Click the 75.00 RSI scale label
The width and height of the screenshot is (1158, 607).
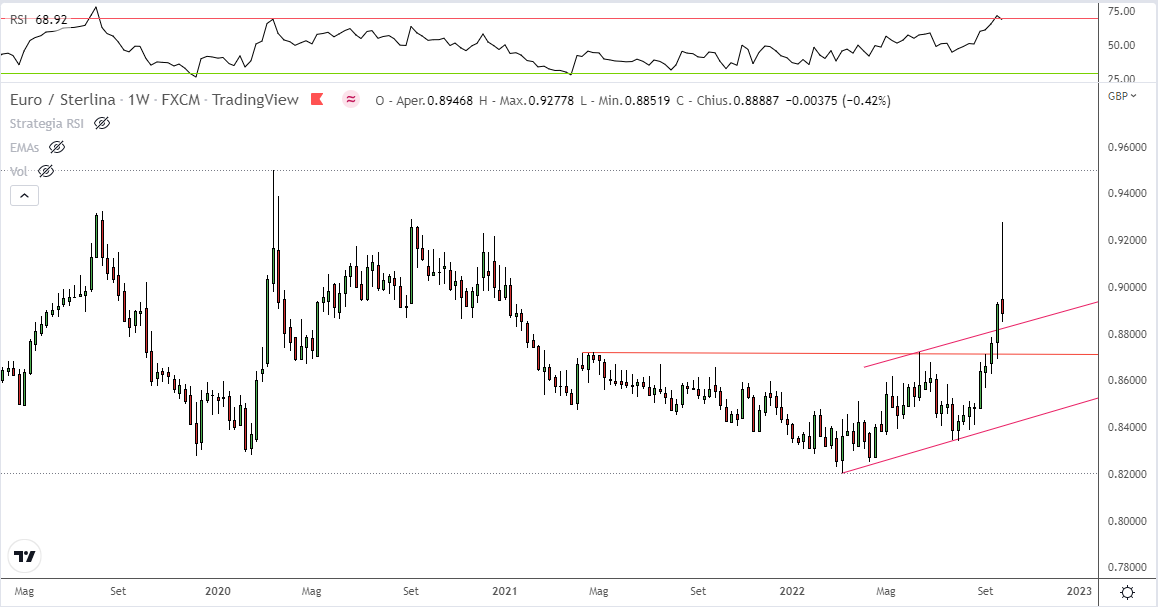1122,11
